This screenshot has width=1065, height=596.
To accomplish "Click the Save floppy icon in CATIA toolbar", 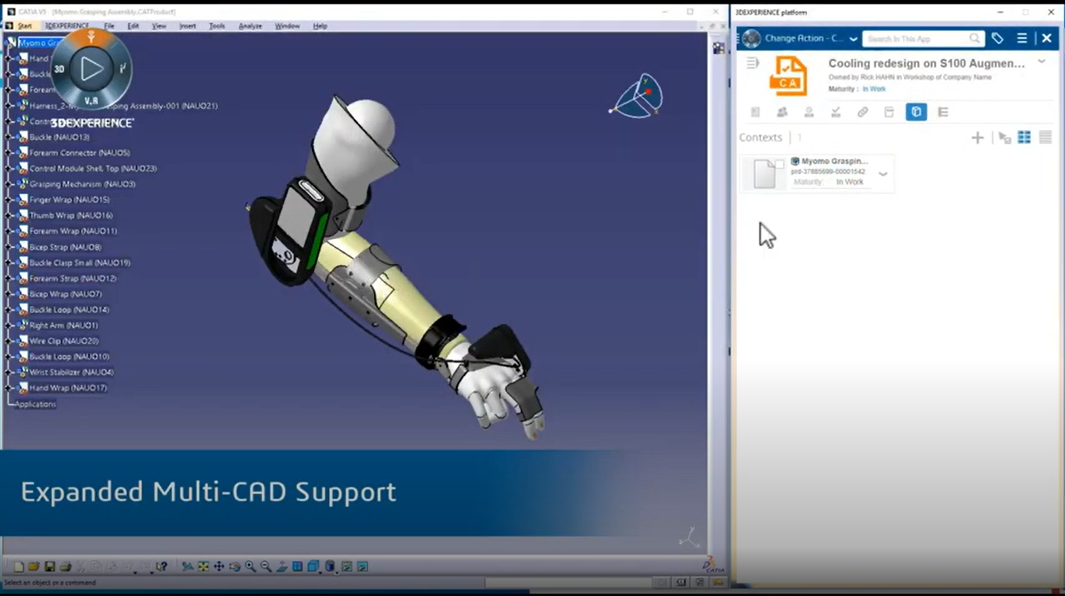I will [50, 566].
